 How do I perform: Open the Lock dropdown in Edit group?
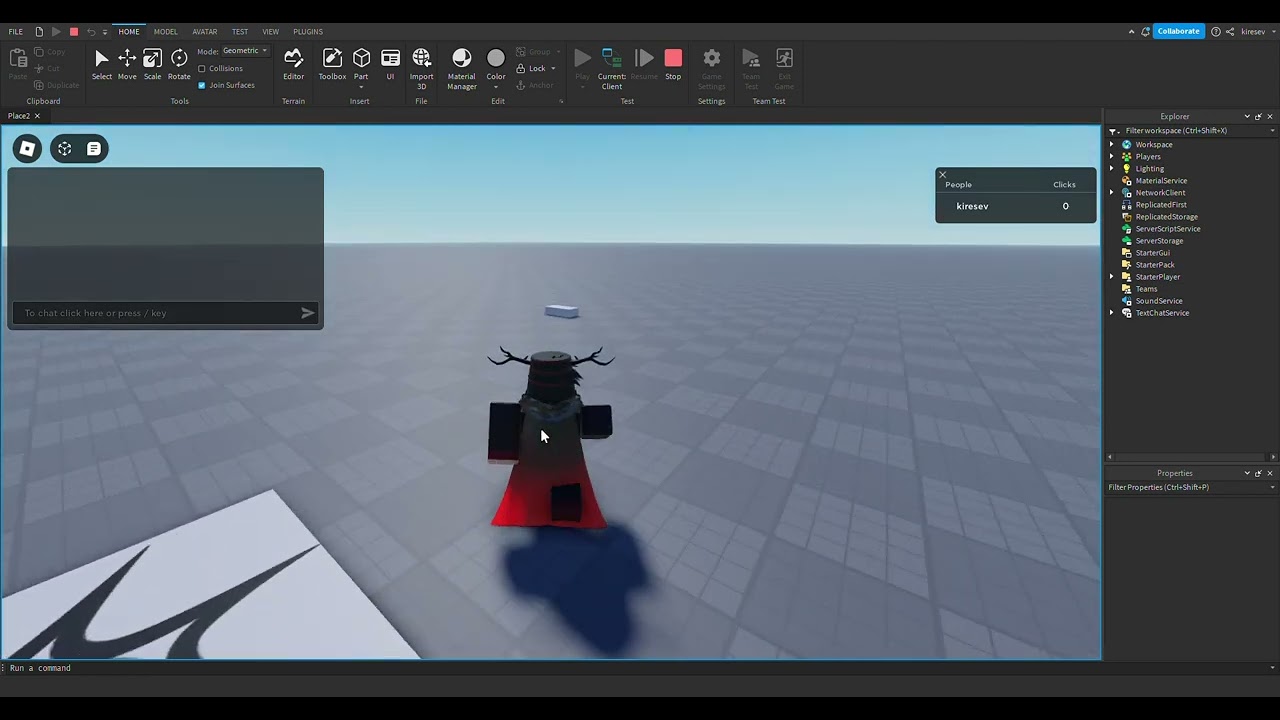click(x=553, y=69)
